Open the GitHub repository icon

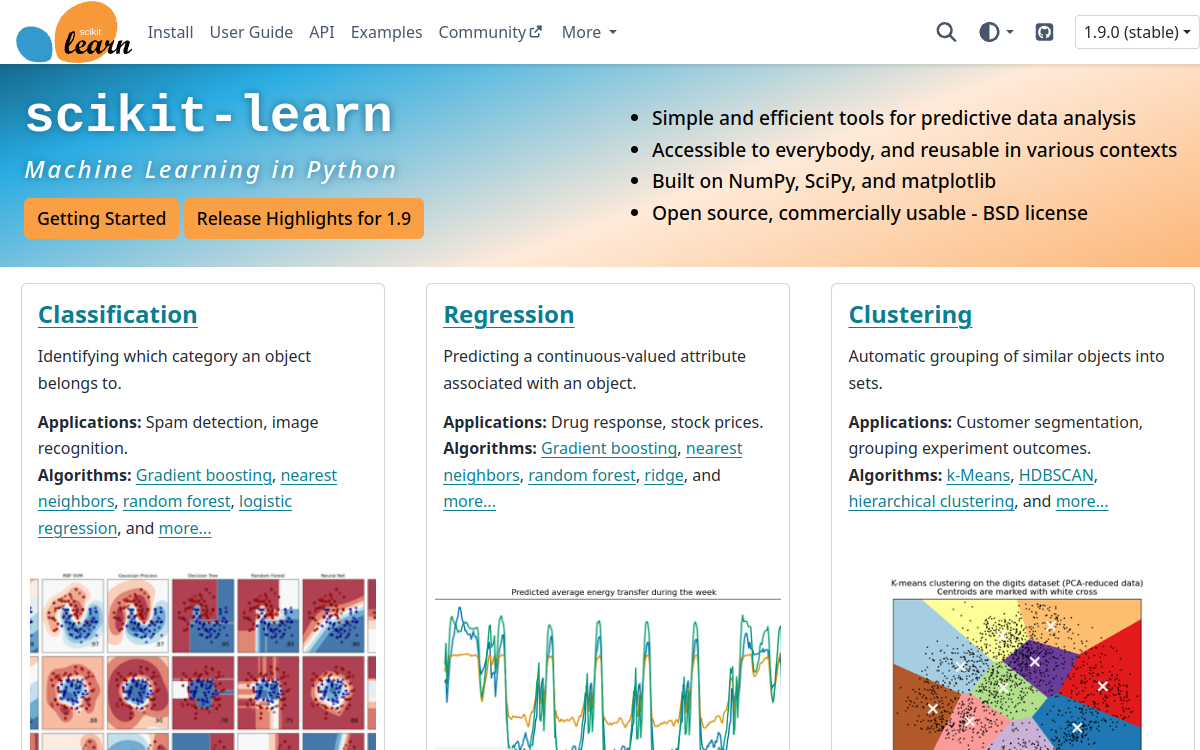tap(1045, 32)
